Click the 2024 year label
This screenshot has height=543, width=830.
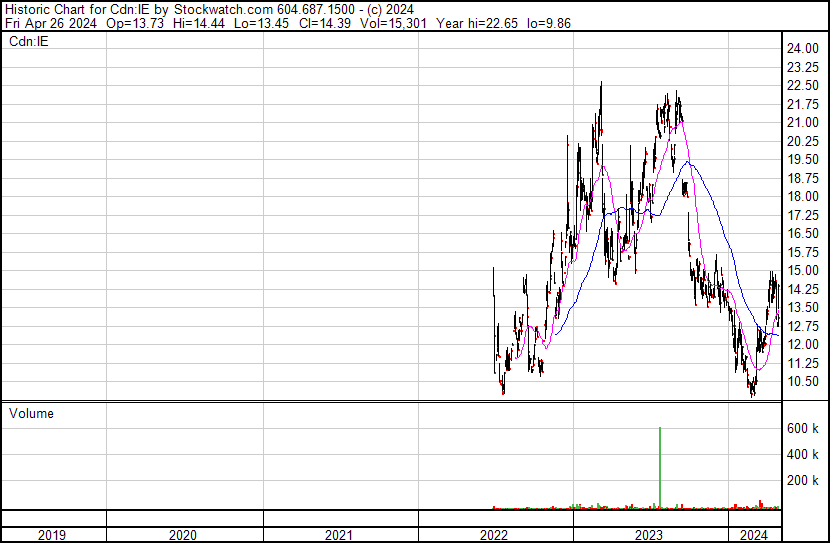(752, 535)
